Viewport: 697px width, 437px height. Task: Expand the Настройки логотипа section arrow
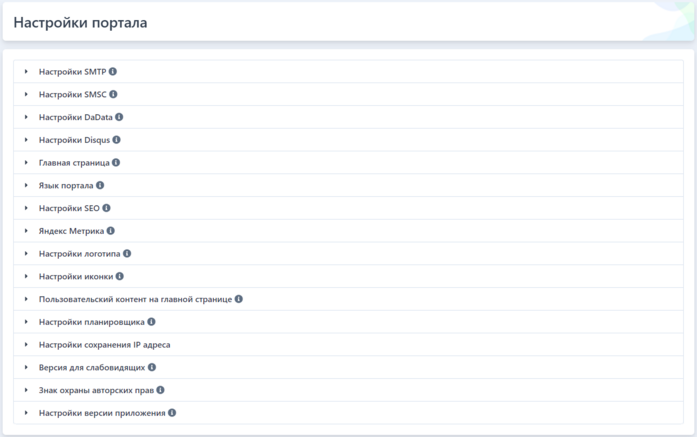click(x=26, y=254)
